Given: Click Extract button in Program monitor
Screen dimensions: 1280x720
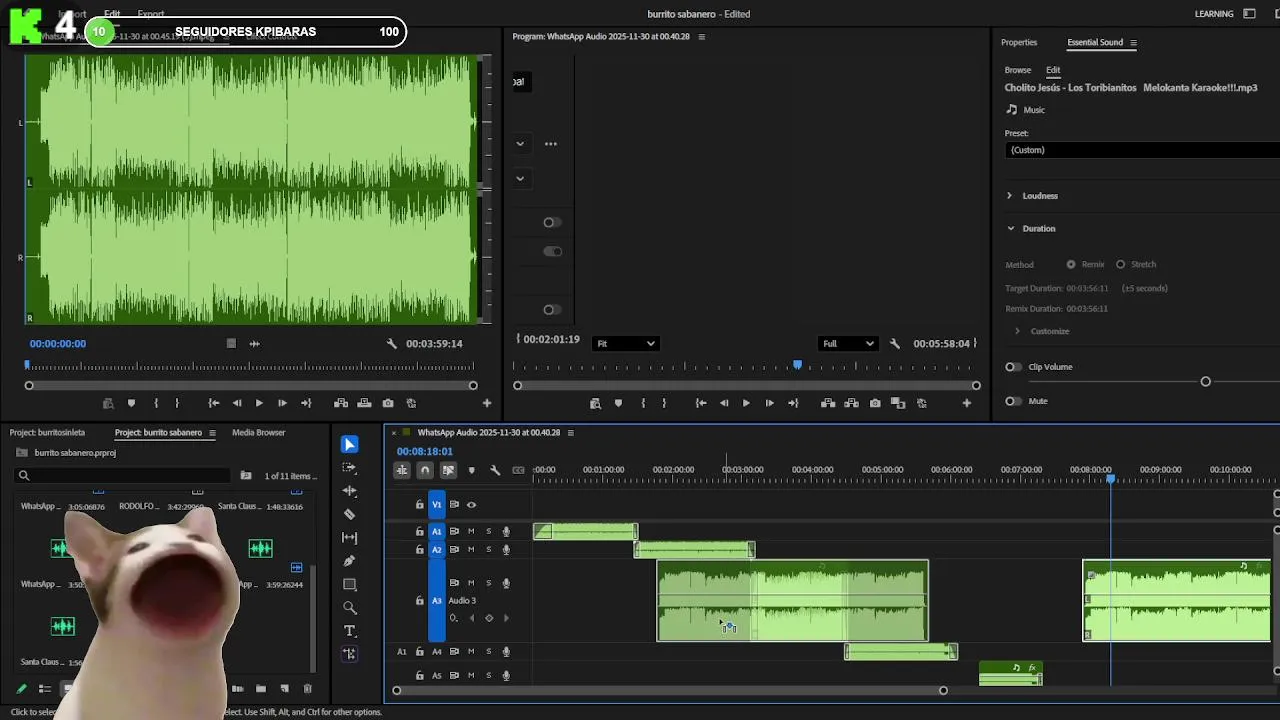Looking at the screenshot, I should [x=852, y=403].
